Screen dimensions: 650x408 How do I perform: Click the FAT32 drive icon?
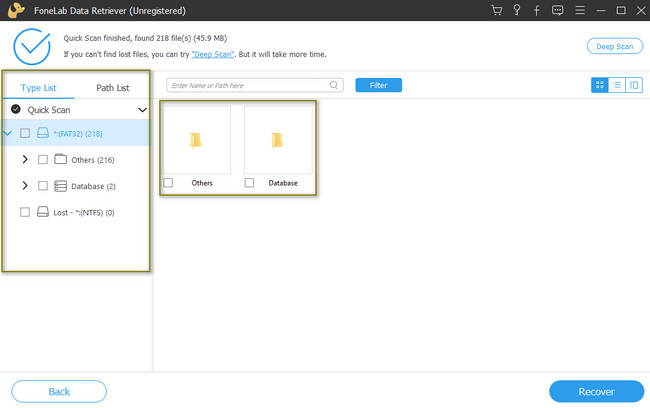(43, 133)
